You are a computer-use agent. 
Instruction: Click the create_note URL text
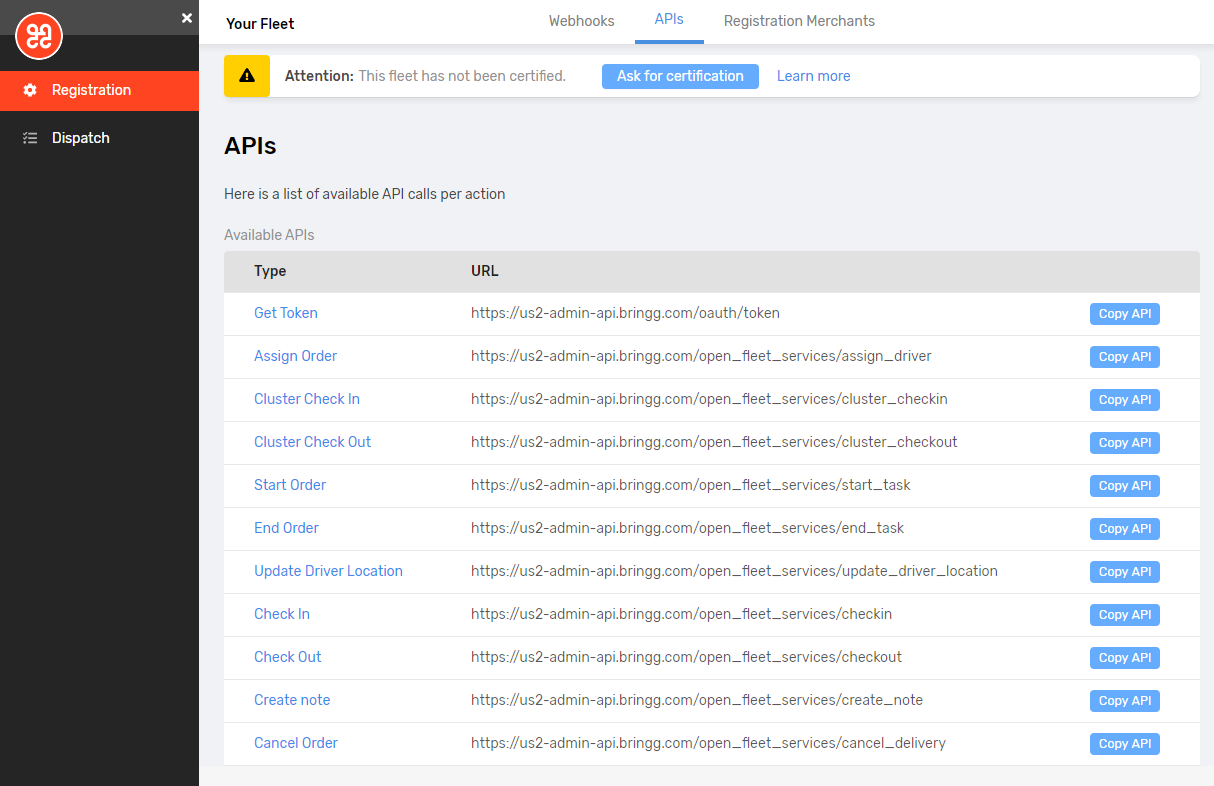coord(697,700)
